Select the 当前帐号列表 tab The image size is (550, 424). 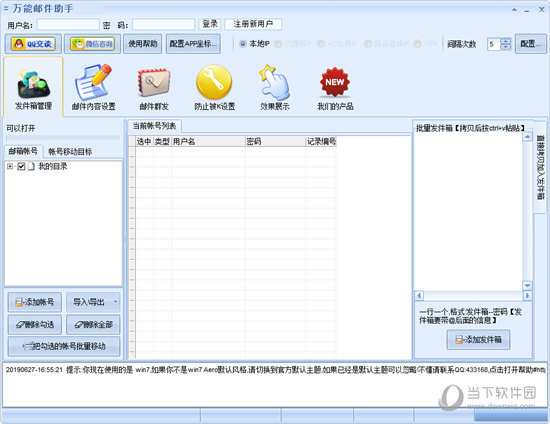154,126
